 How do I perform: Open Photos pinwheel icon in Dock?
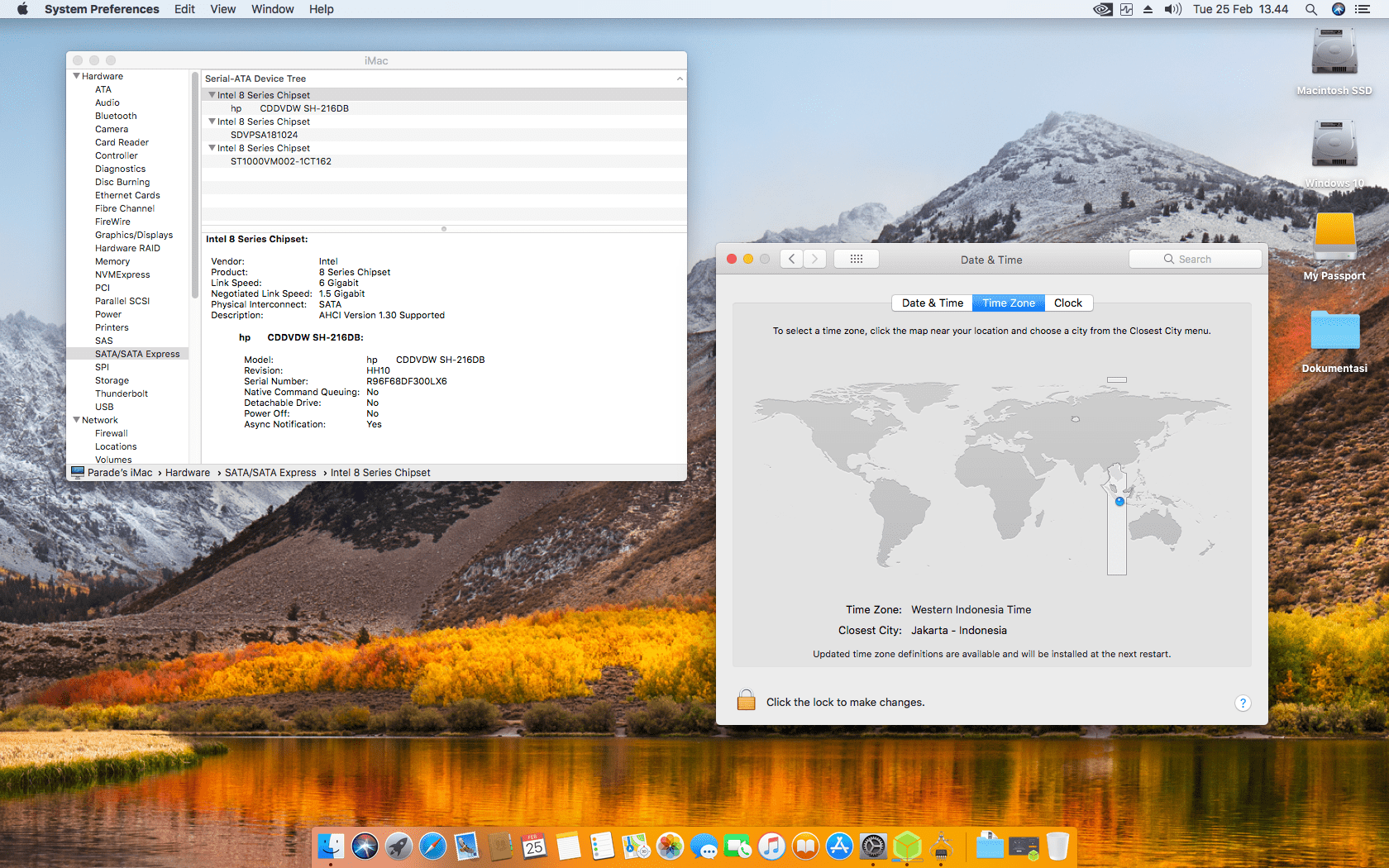tap(670, 846)
